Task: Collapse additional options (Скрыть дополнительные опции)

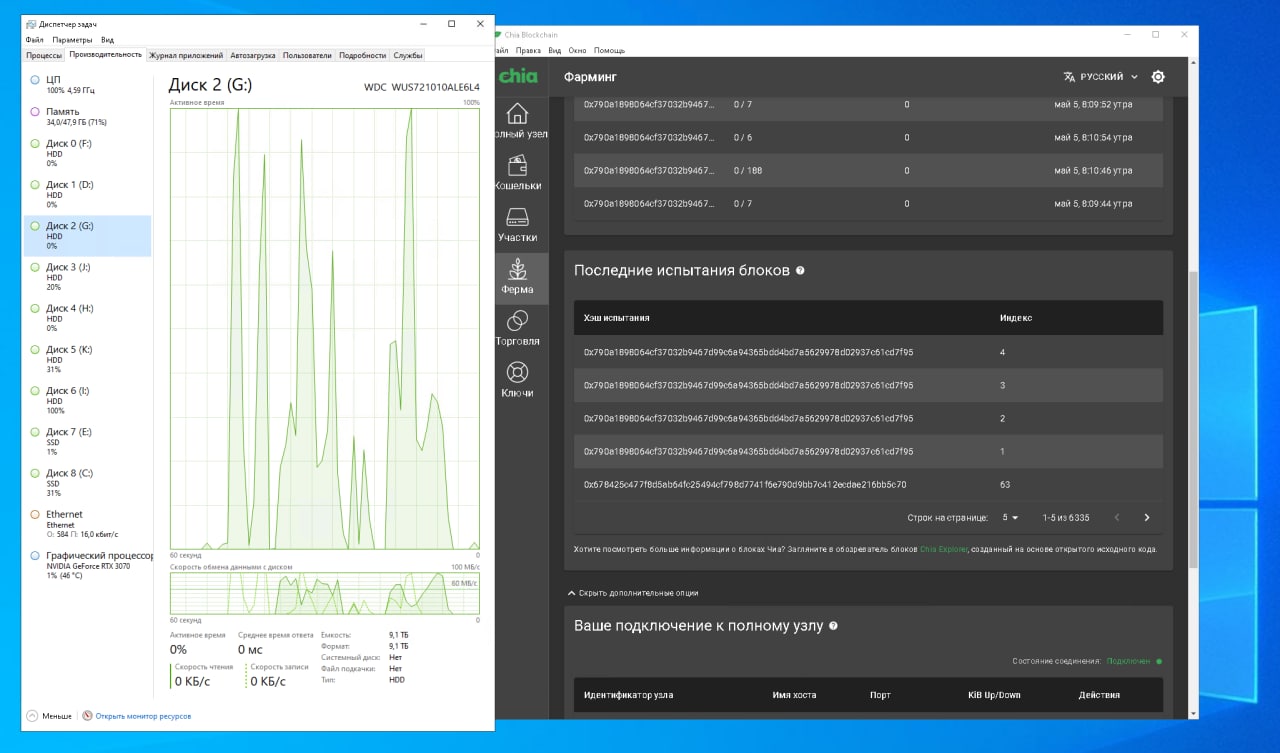Action: 633,593
